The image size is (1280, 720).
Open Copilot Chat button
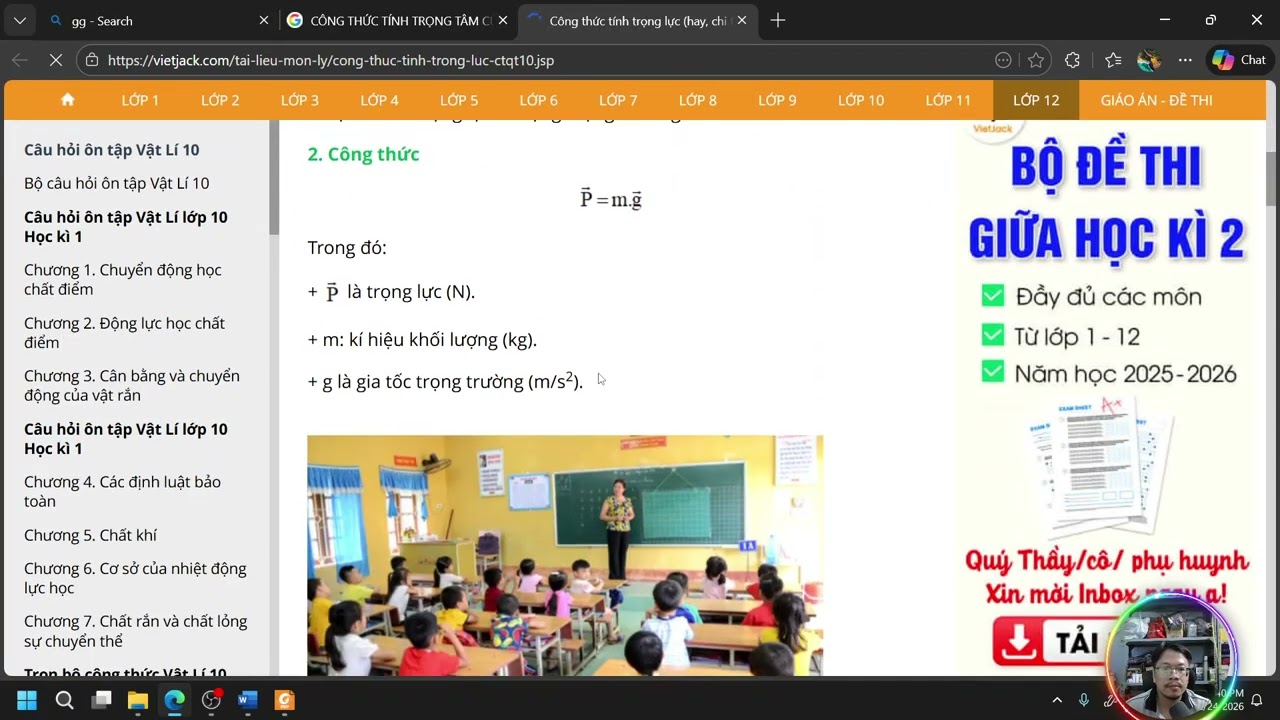1239,60
